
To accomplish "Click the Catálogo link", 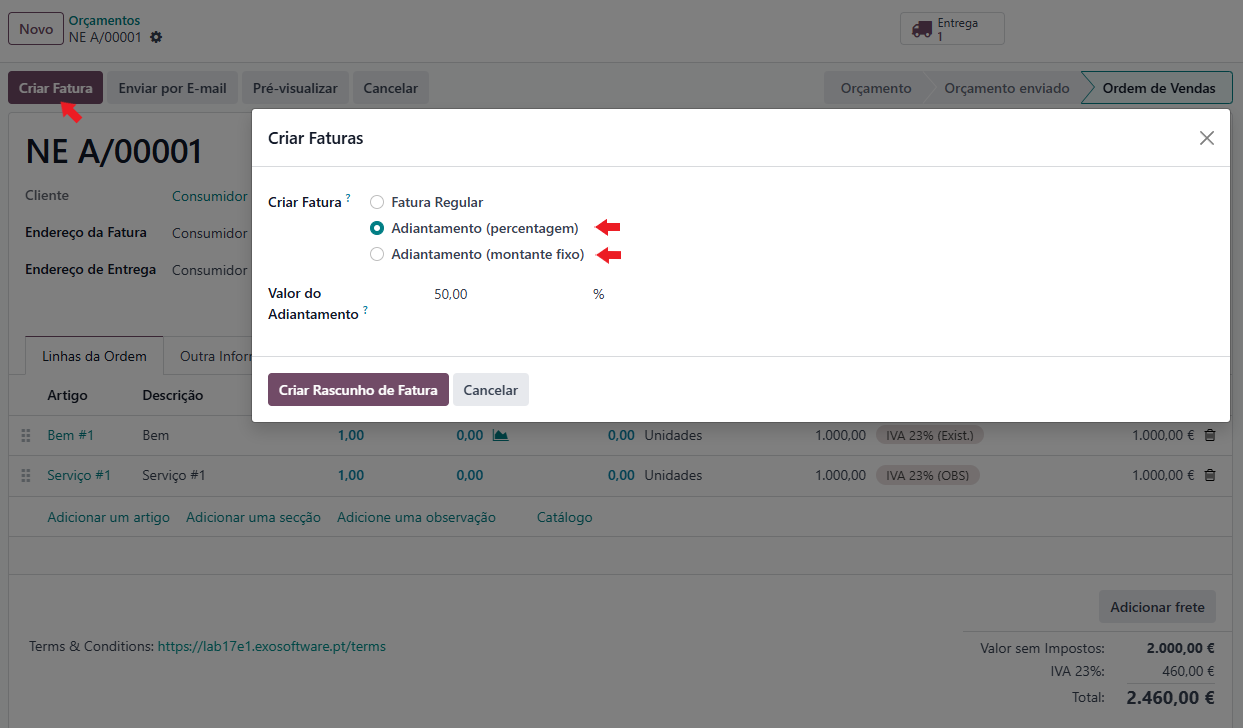I will 564,517.
